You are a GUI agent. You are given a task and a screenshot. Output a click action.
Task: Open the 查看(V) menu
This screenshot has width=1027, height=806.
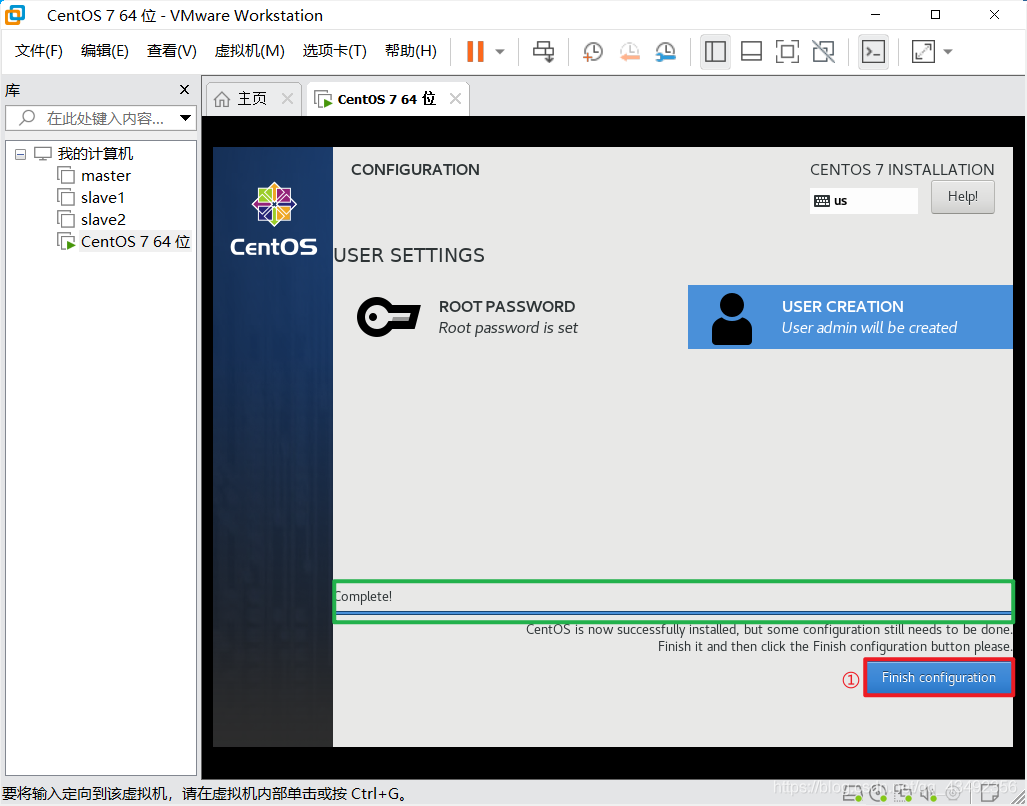[x=172, y=51]
